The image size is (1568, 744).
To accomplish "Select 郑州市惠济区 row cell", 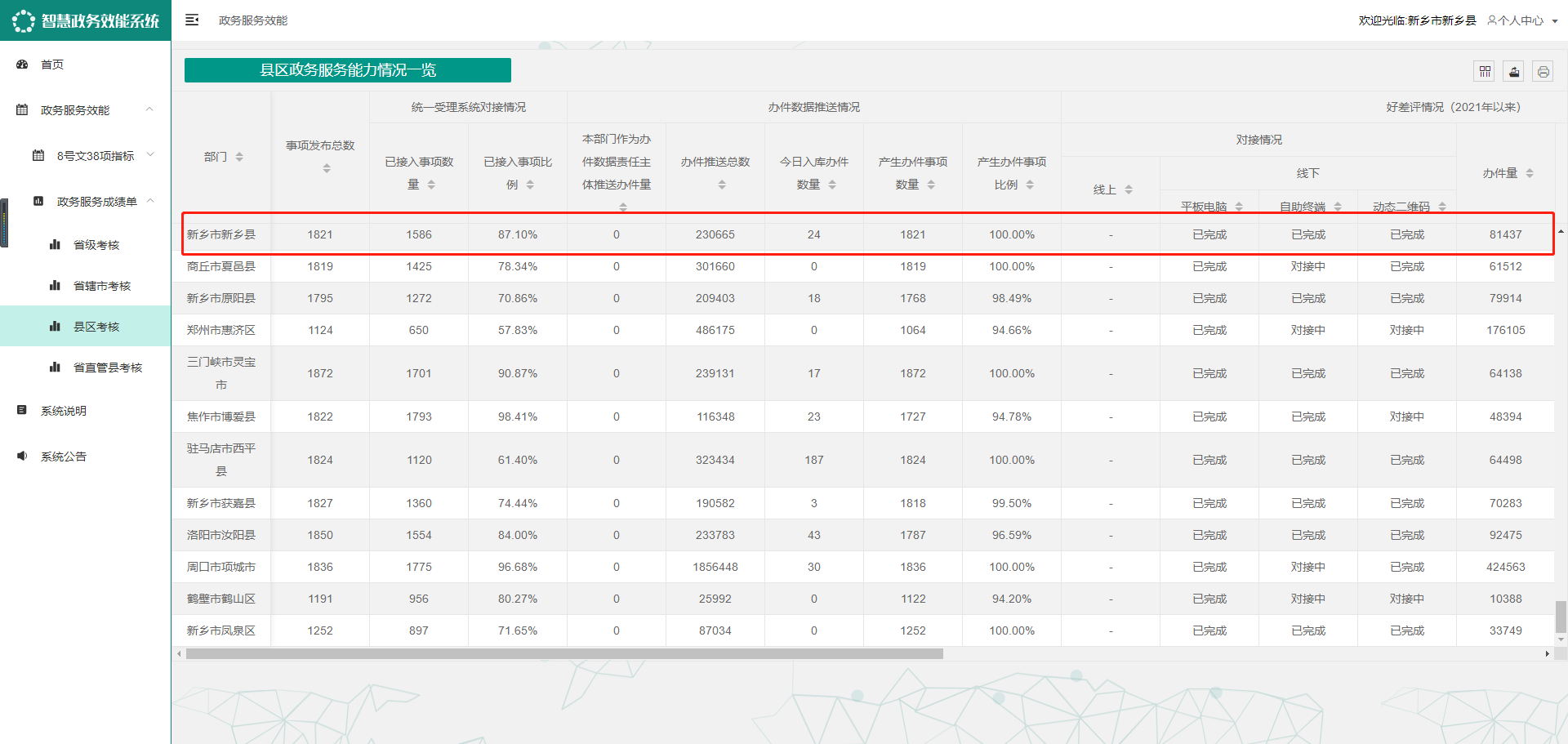I will (221, 330).
